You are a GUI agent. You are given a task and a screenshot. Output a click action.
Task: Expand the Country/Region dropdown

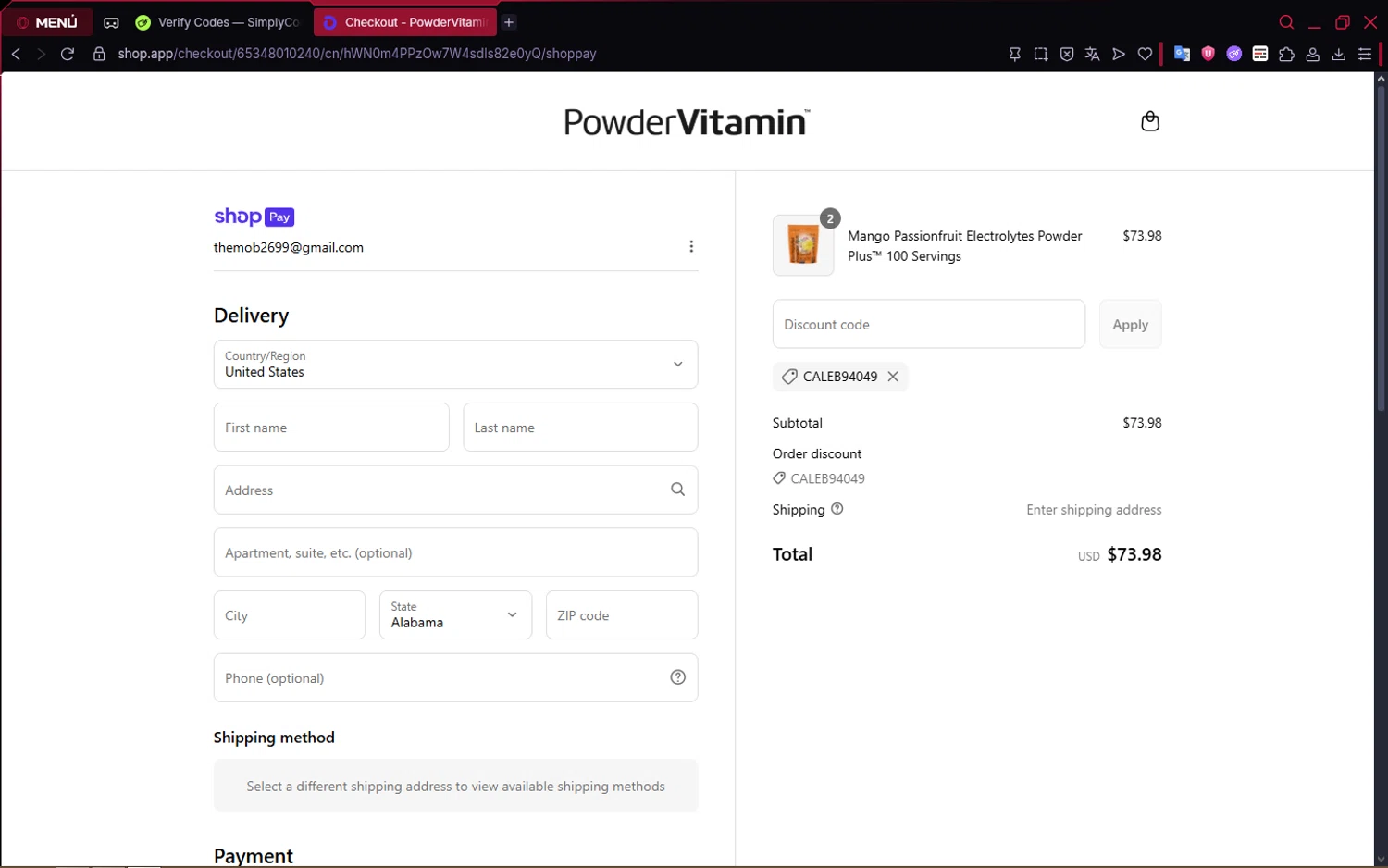455,364
